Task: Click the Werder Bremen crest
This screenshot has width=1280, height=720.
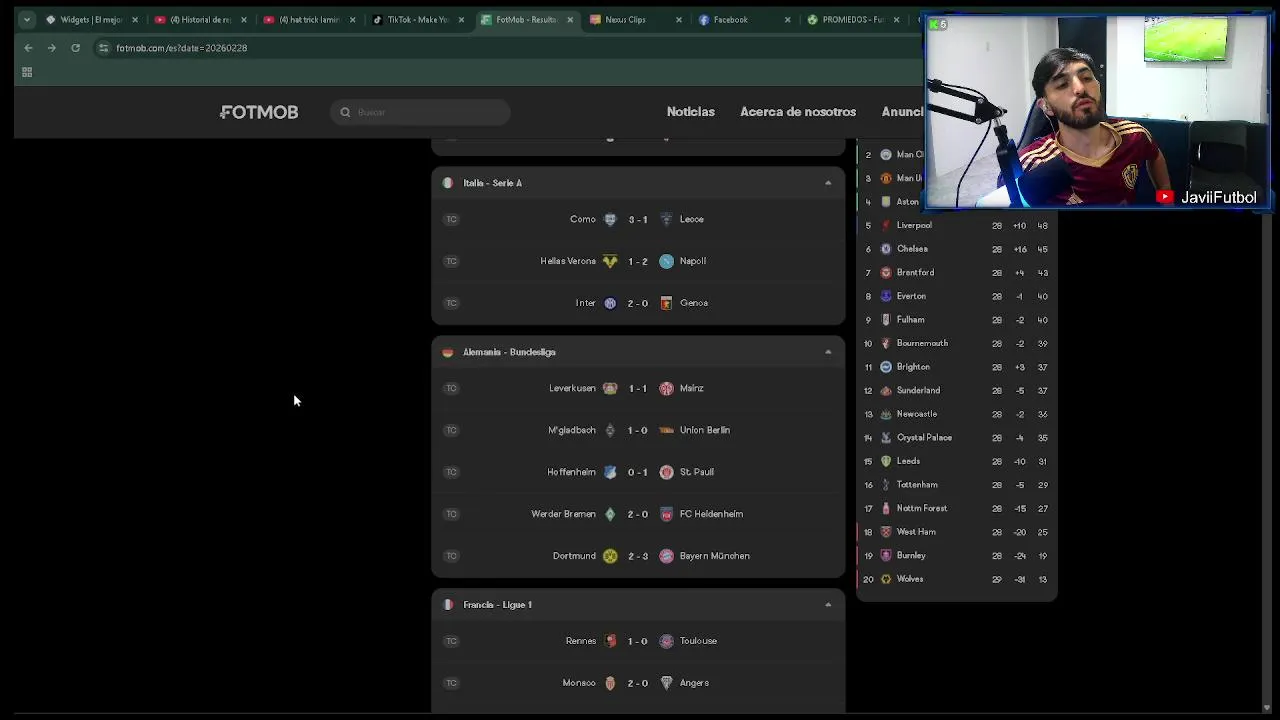Action: point(610,514)
